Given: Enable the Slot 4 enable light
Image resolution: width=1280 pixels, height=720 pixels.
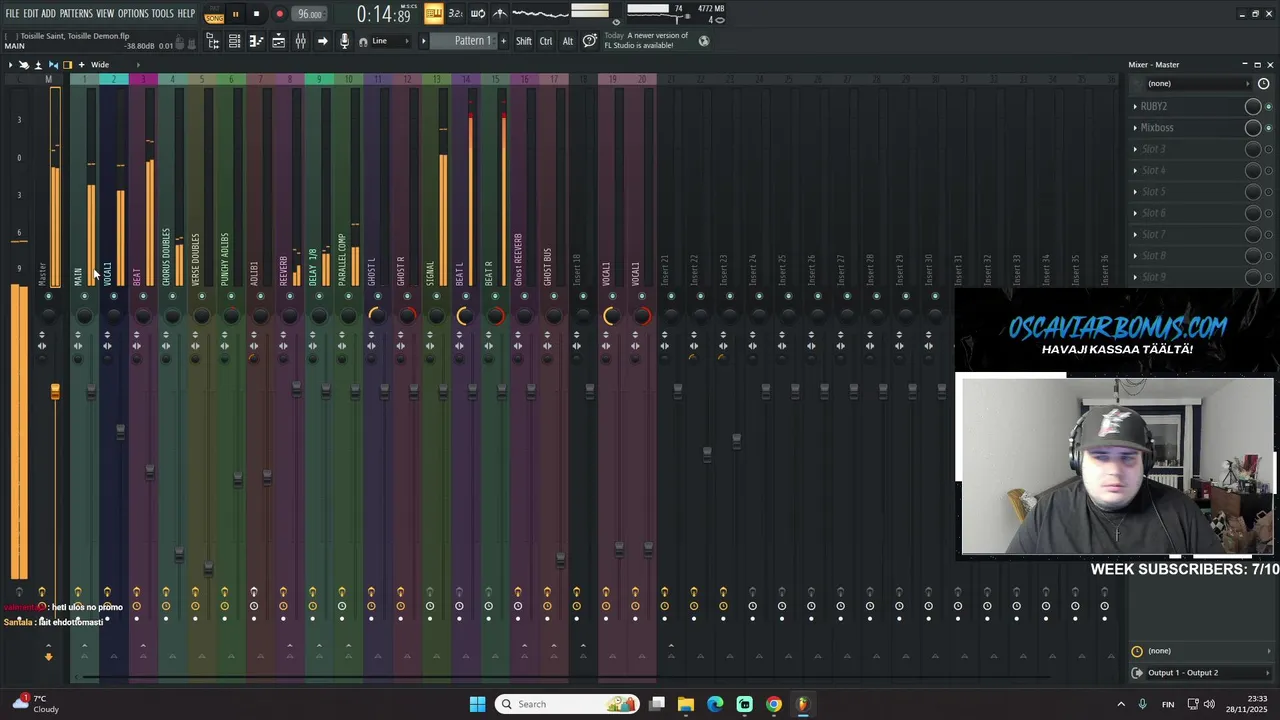Looking at the screenshot, I should 1269,171.
